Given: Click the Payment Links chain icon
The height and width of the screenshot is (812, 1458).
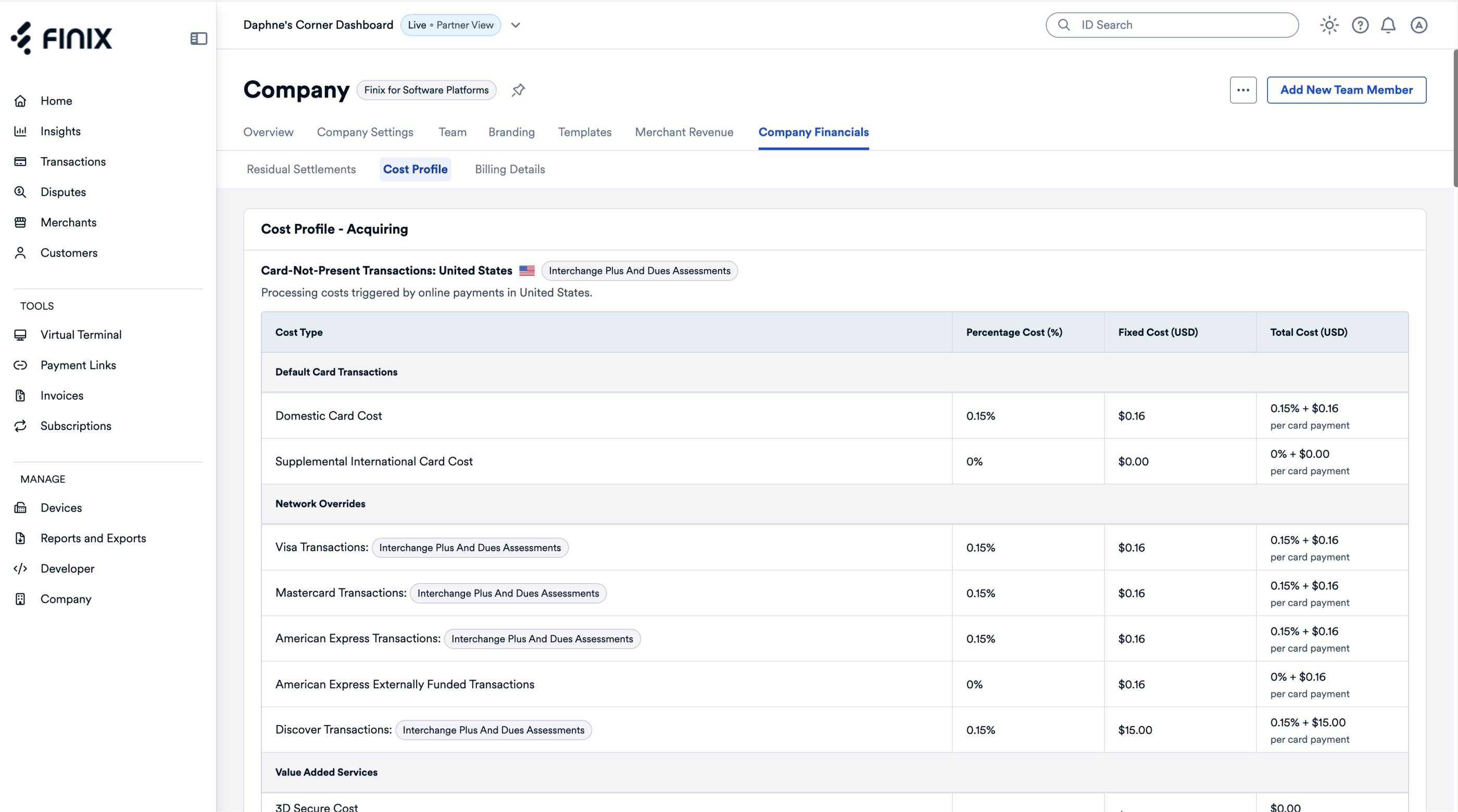Looking at the screenshot, I should [20, 365].
